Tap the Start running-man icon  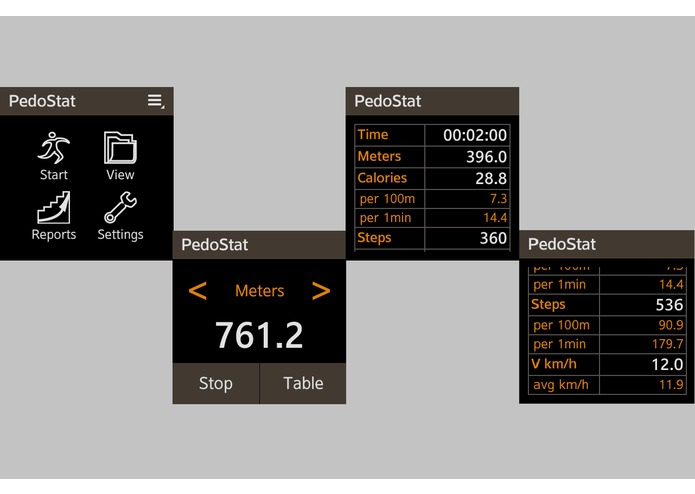click(54, 148)
